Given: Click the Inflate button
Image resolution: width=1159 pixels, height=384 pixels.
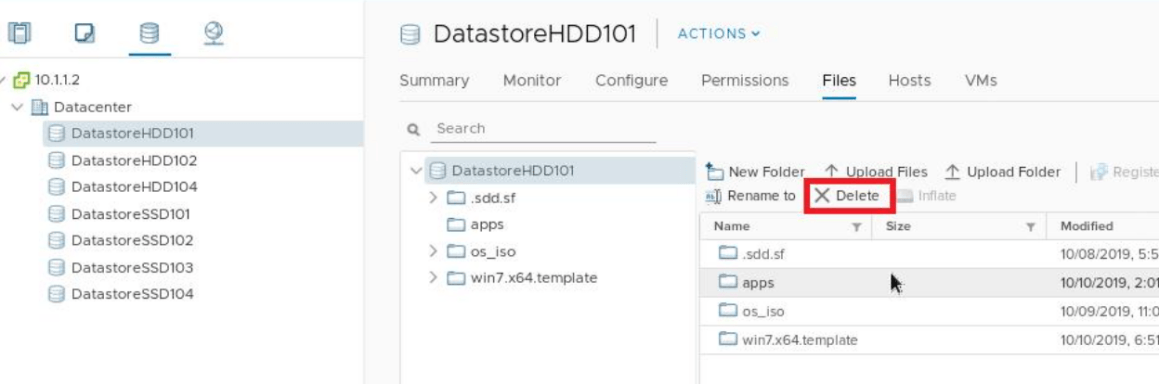Looking at the screenshot, I should [x=926, y=196].
